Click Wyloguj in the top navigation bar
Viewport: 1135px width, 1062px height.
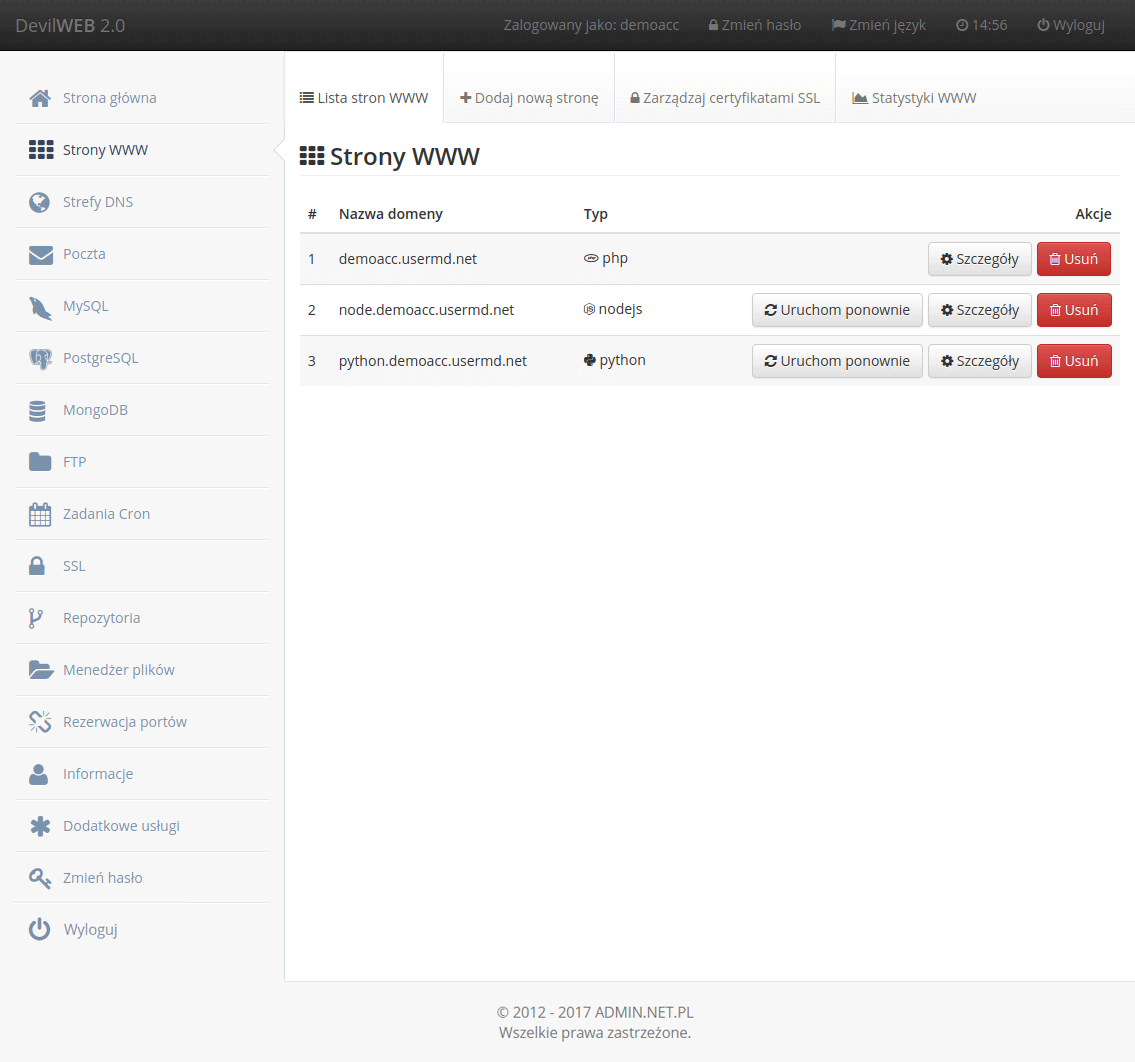pyautogui.click(x=1071, y=25)
